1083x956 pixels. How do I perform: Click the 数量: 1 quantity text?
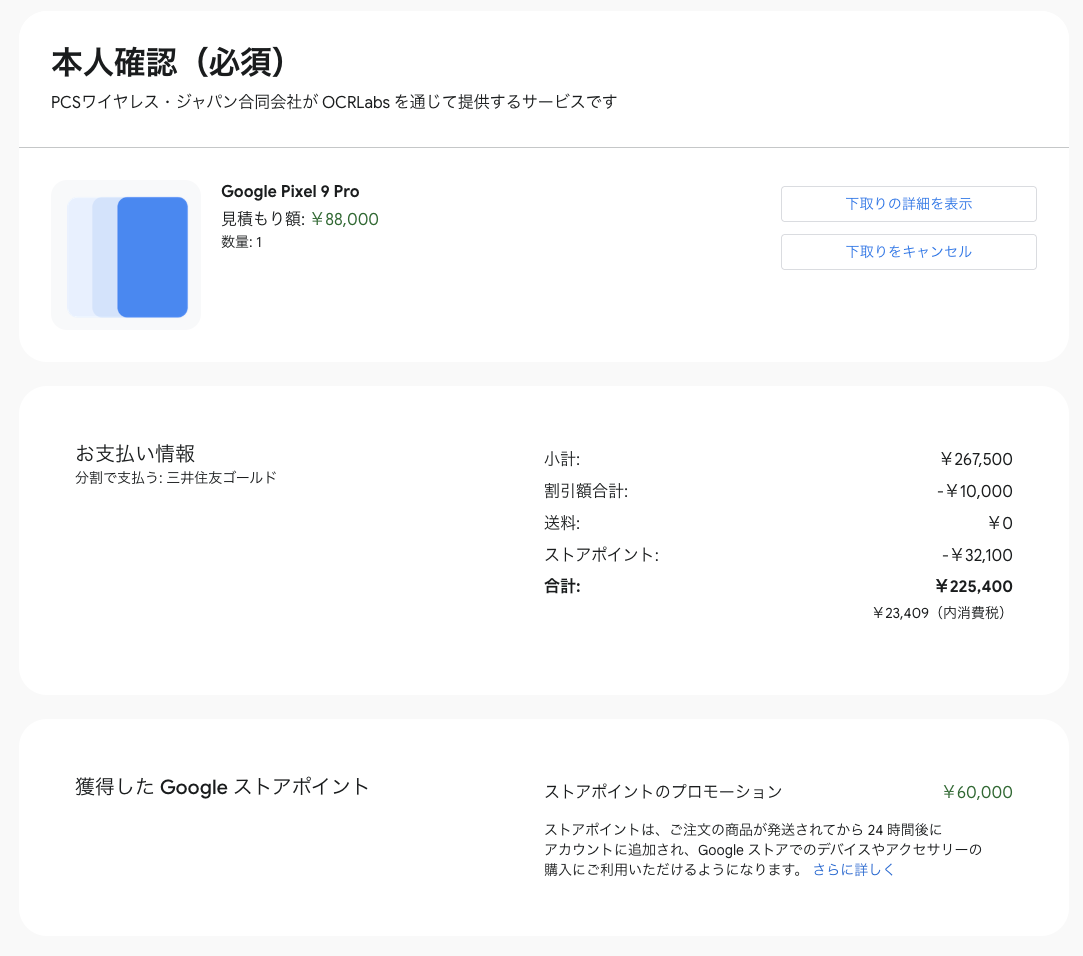242,242
